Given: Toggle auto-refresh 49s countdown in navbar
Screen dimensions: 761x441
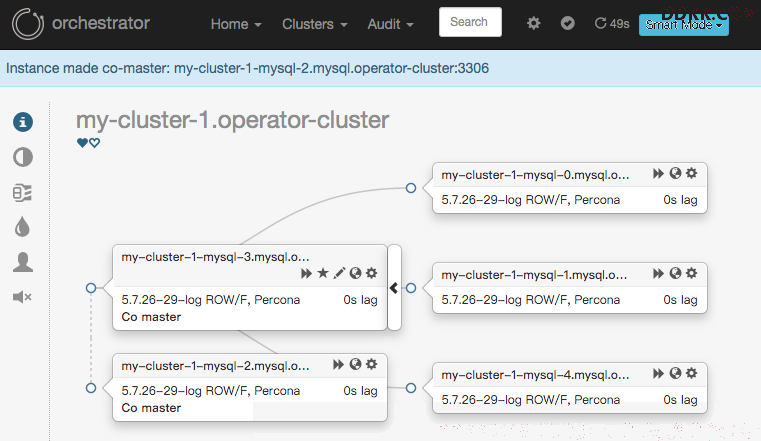Looking at the screenshot, I should pyautogui.click(x=612, y=23).
